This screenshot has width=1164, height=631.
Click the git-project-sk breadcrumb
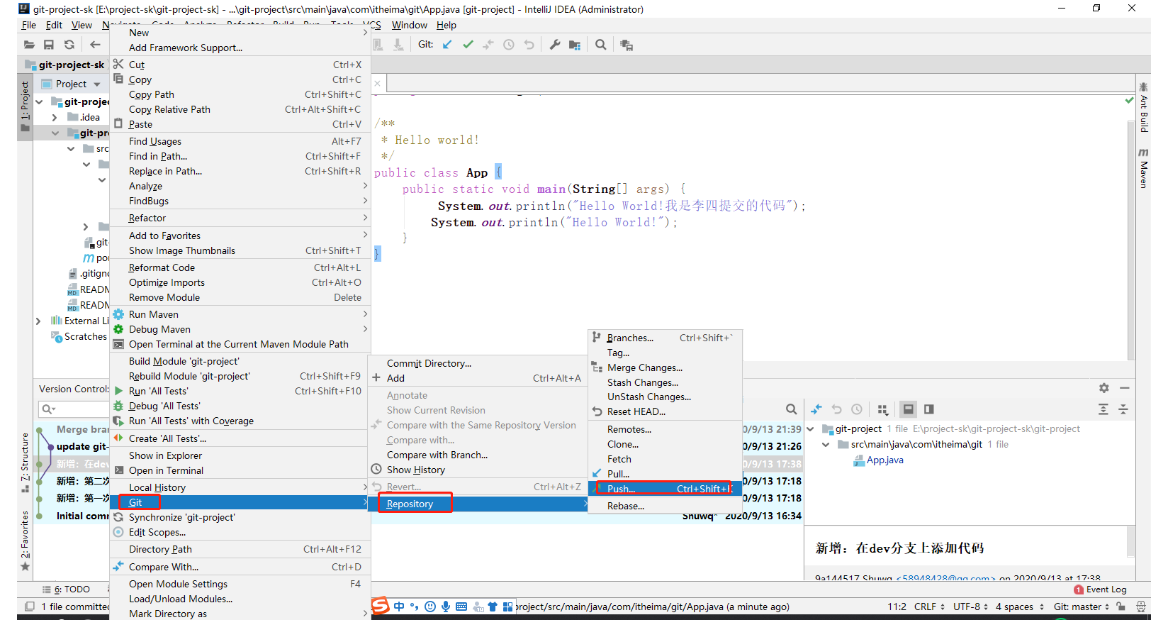65,65
